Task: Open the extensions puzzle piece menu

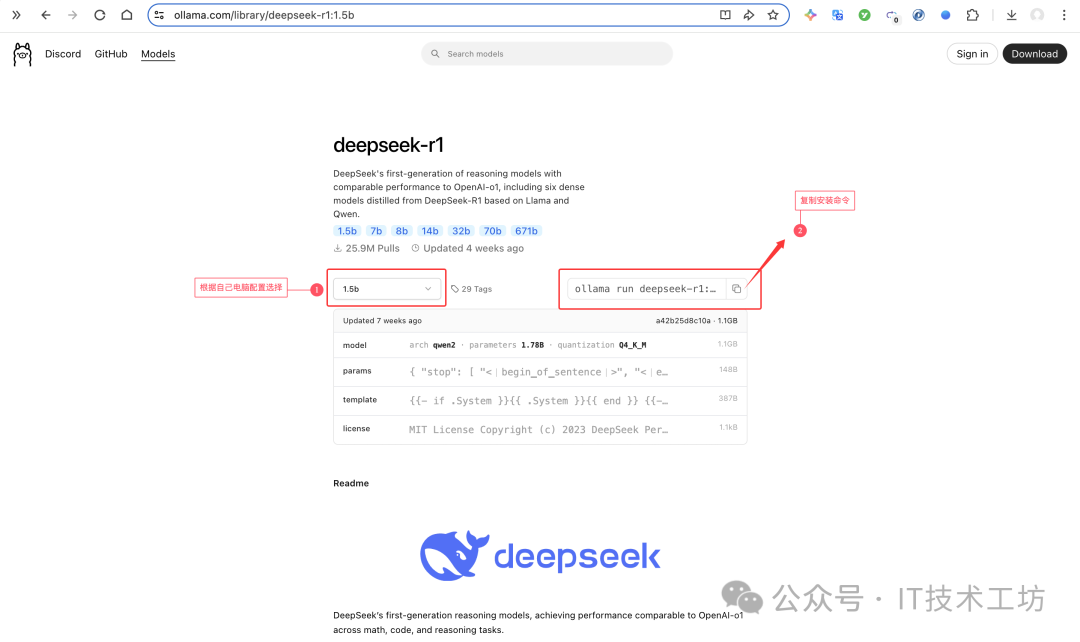Action: tap(973, 15)
